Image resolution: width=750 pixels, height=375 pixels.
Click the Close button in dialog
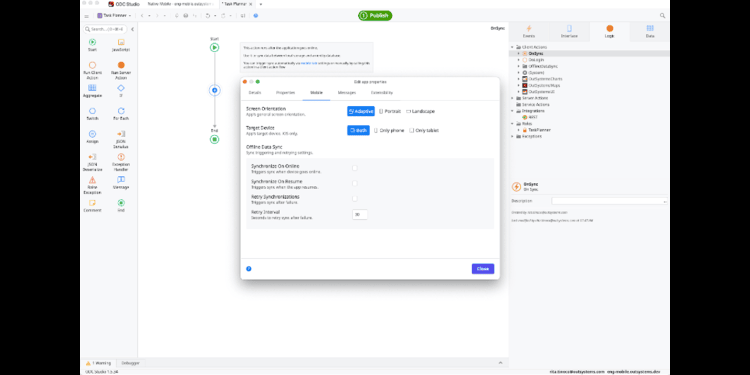[483, 269]
